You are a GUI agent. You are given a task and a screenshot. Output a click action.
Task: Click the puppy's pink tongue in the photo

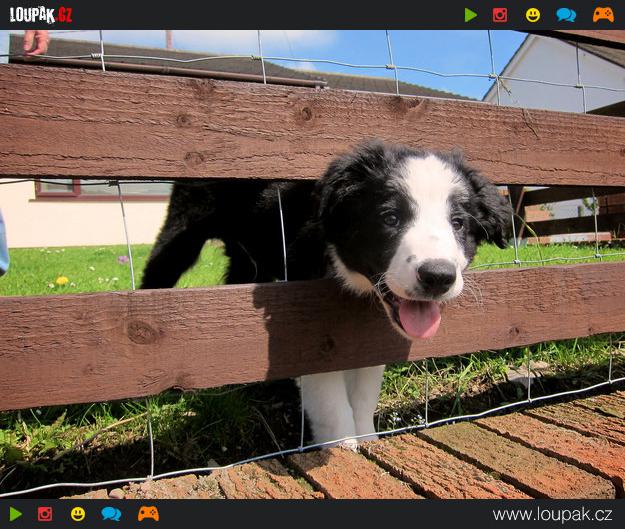pyautogui.click(x=419, y=318)
